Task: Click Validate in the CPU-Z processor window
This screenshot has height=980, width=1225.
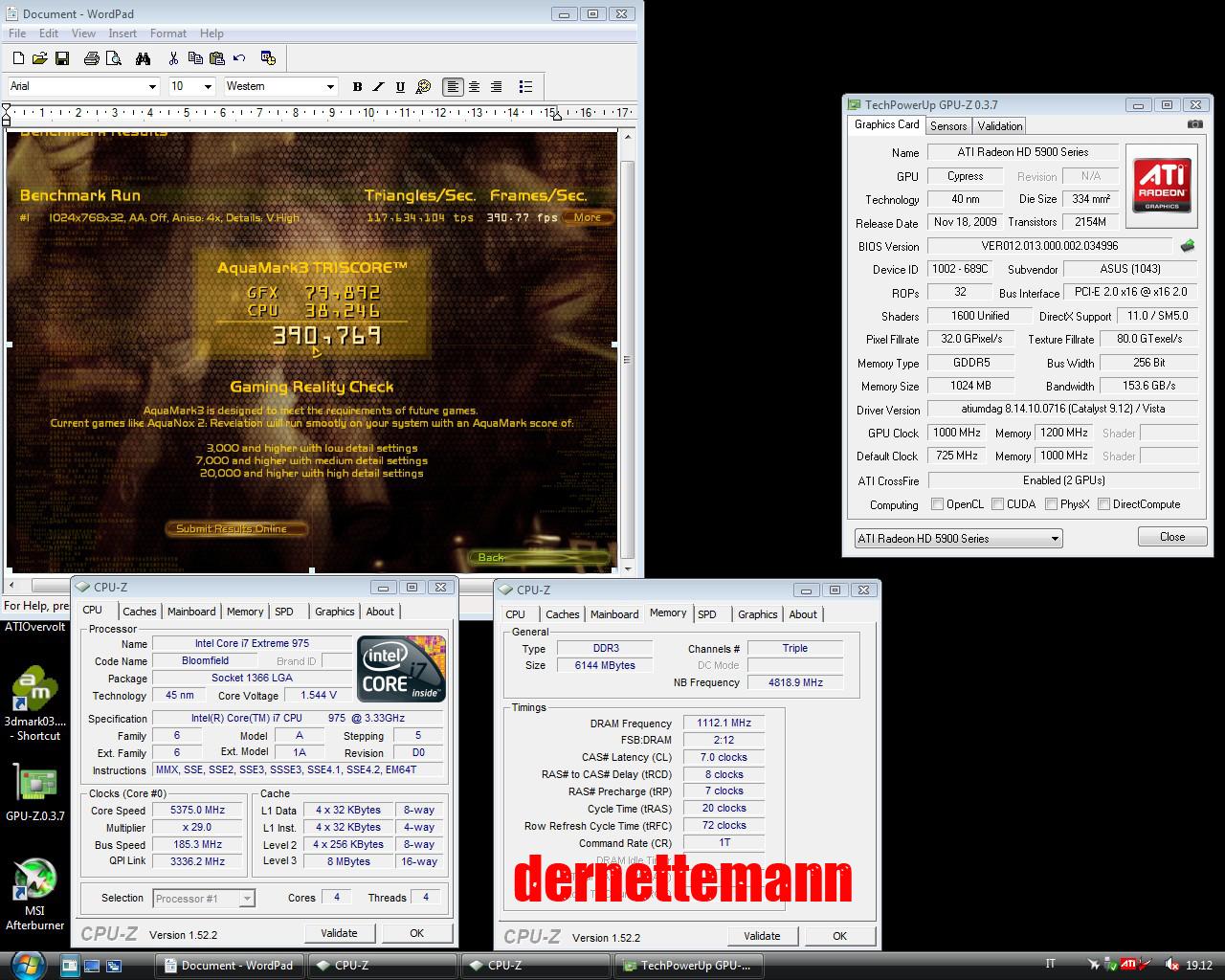Action: click(x=339, y=933)
